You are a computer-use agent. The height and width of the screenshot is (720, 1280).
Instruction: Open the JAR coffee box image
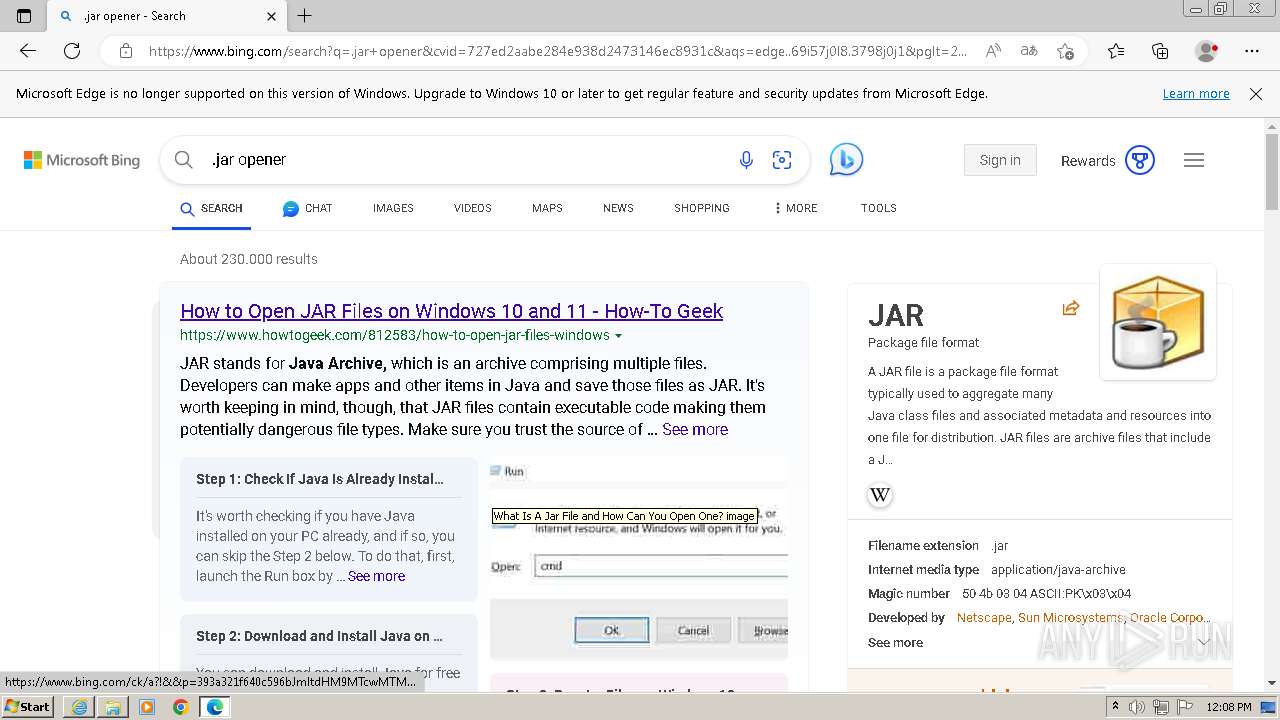click(x=1158, y=322)
